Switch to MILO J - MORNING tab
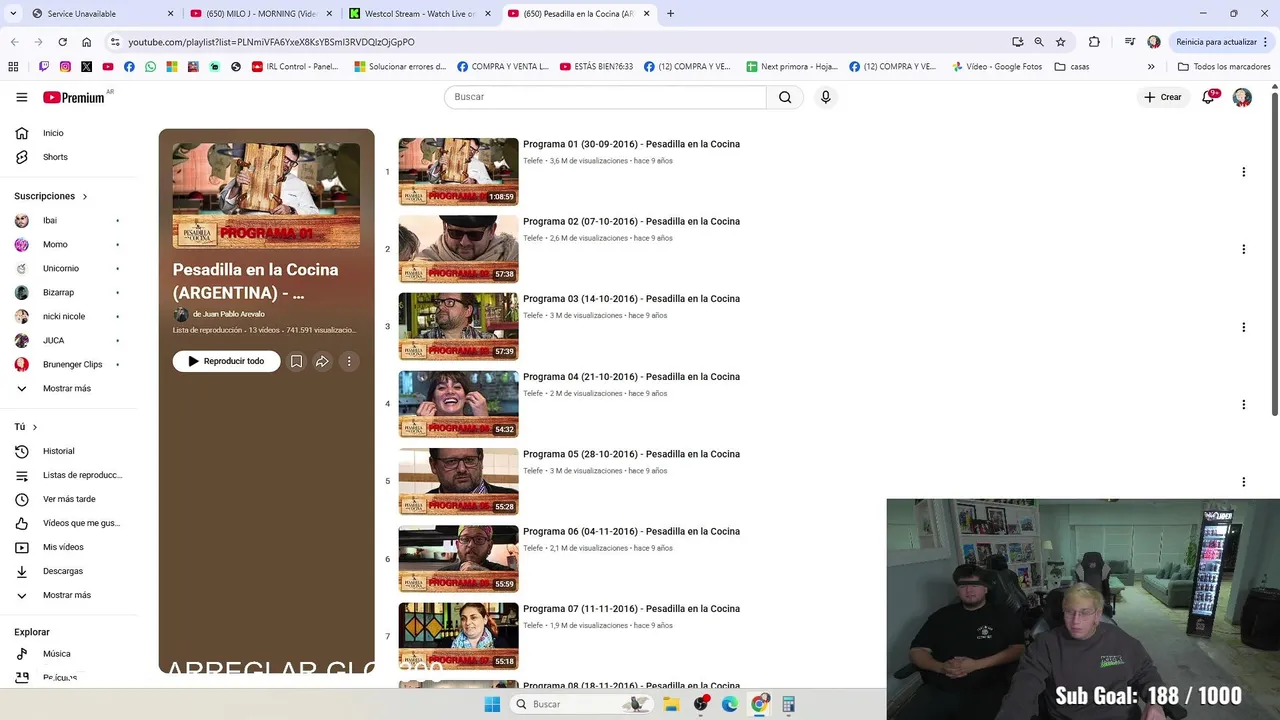Viewport: 1280px width, 720px height. point(262,14)
